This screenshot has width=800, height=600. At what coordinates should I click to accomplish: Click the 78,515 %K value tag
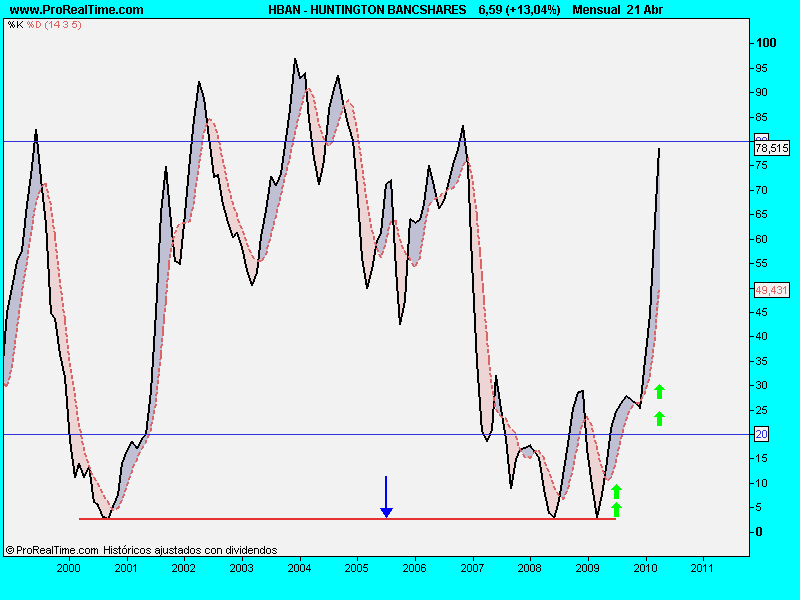click(772, 148)
